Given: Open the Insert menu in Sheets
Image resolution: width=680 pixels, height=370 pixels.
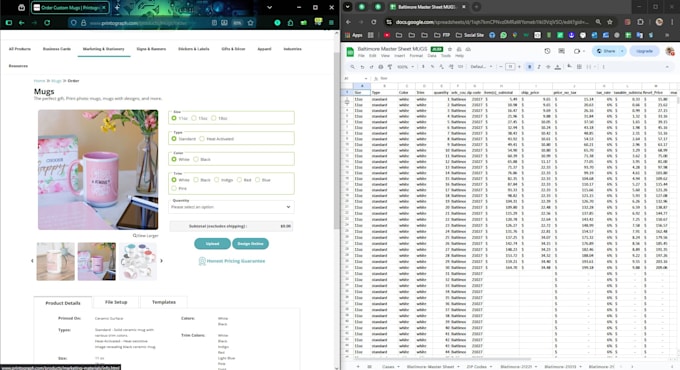Looking at the screenshot, I should click(399, 56).
